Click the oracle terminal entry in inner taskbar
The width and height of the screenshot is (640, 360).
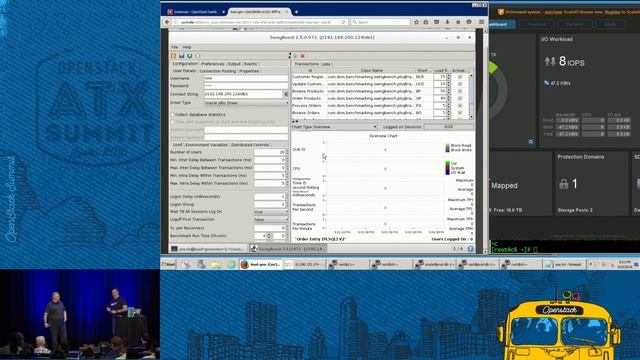click(x=208, y=249)
